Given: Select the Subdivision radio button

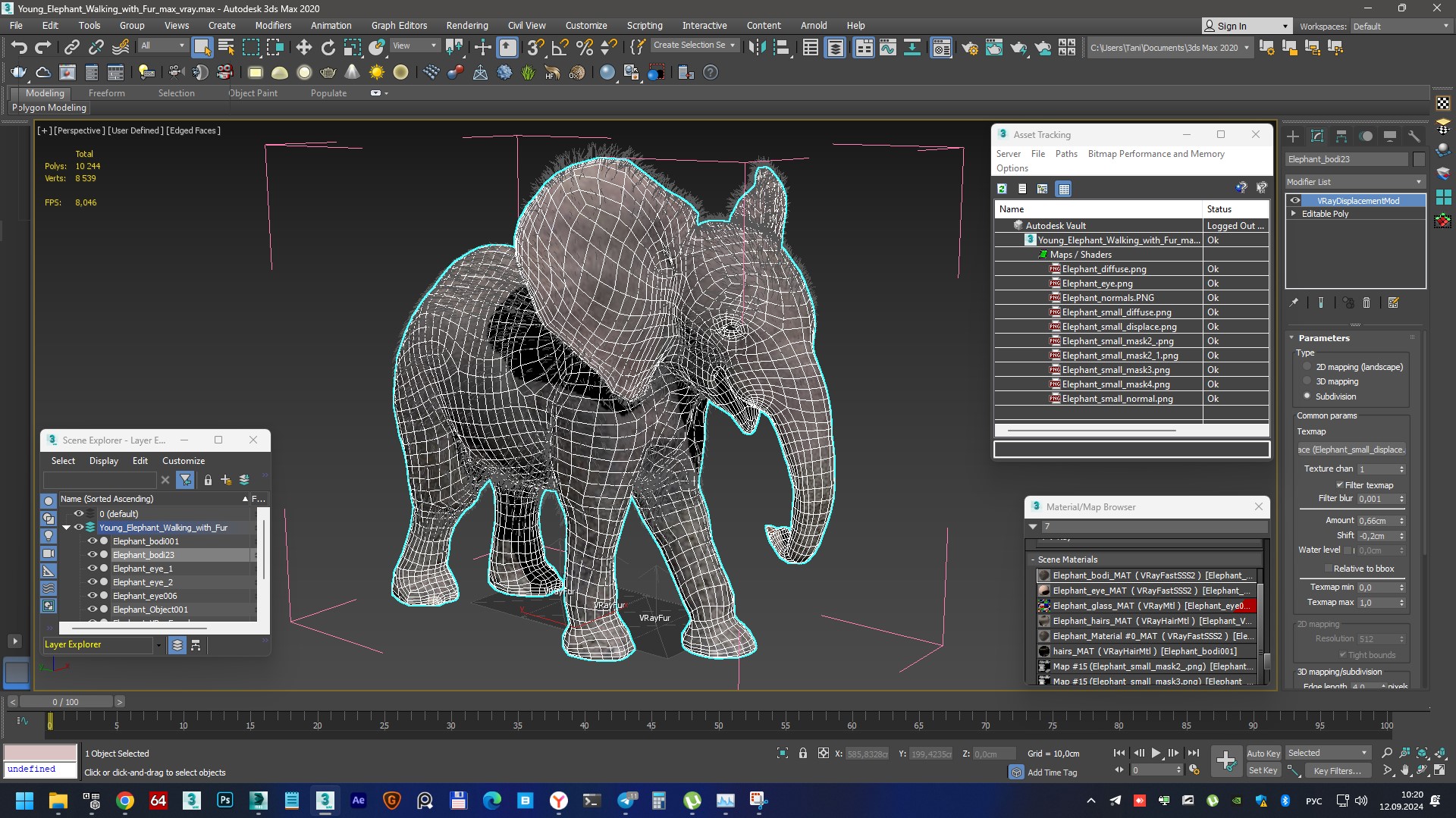Looking at the screenshot, I should (1307, 396).
